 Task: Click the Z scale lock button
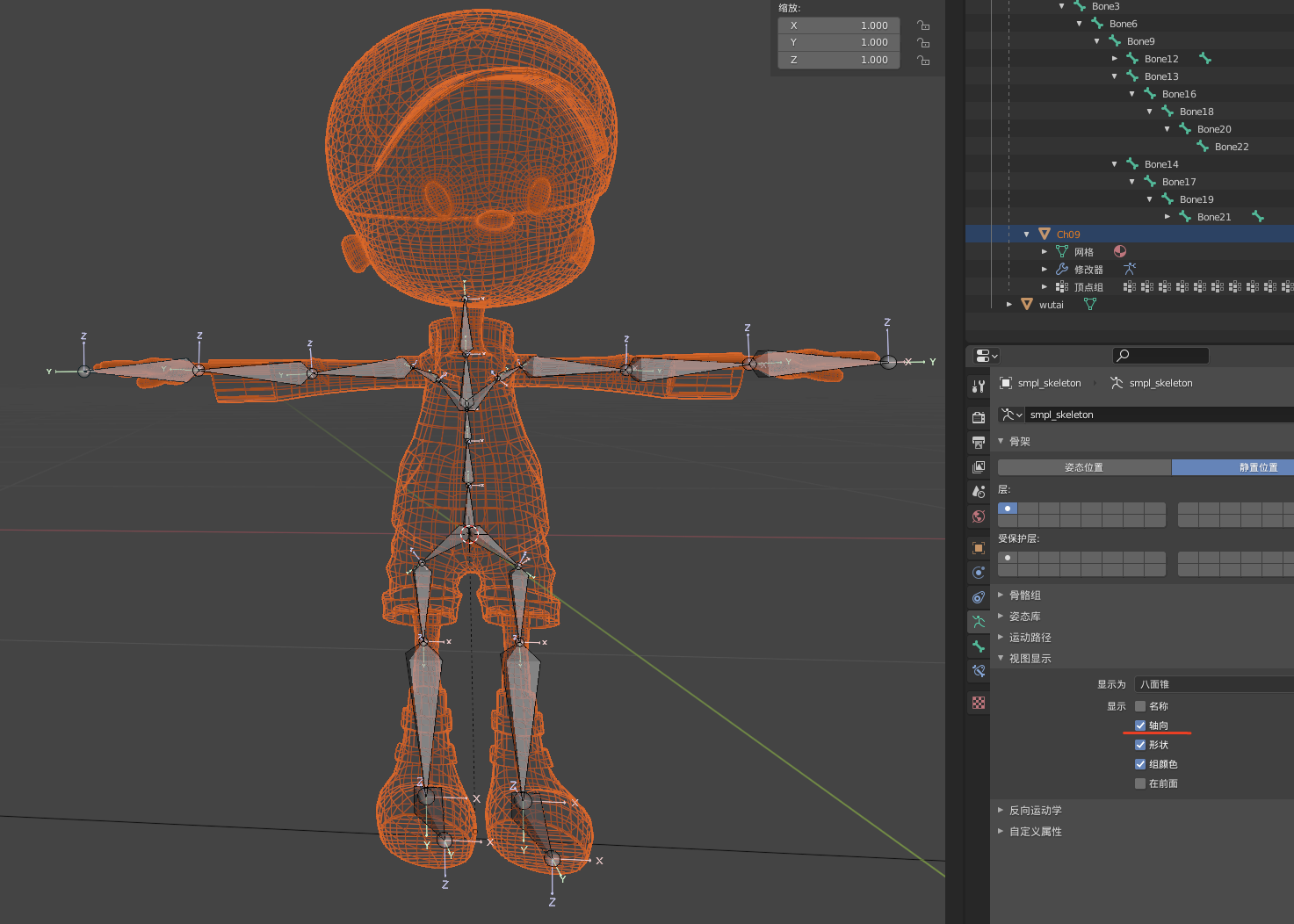(922, 59)
